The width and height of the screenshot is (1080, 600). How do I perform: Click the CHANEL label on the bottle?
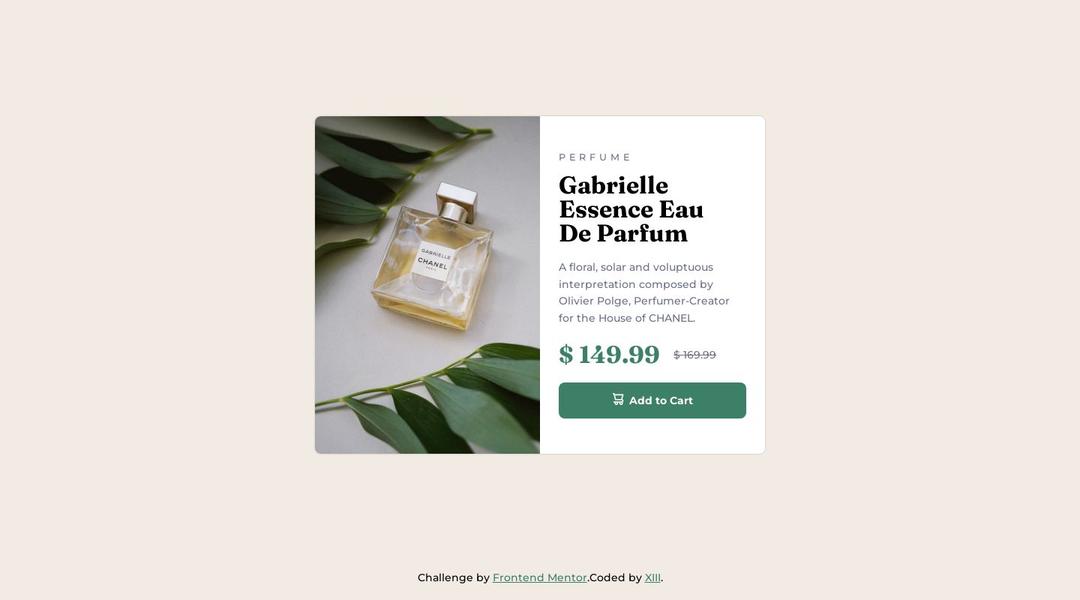pos(433,263)
